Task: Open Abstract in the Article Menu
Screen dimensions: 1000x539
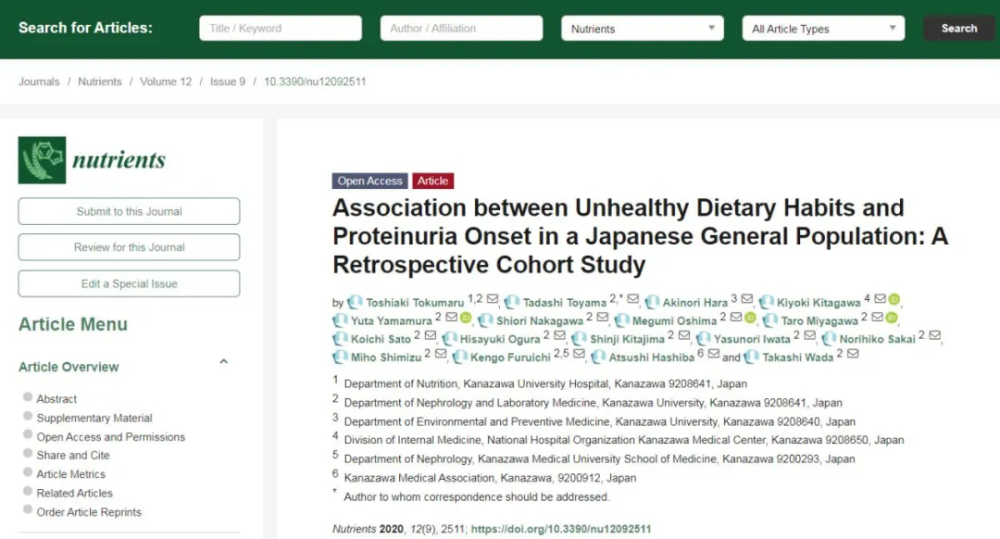Action: pos(57,399)
